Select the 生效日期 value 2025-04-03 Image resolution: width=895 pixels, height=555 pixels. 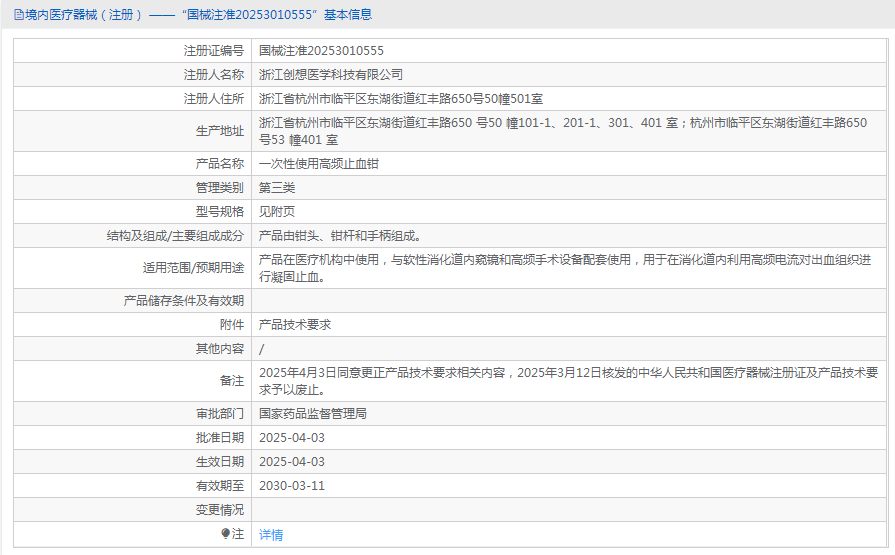point(292,462)
